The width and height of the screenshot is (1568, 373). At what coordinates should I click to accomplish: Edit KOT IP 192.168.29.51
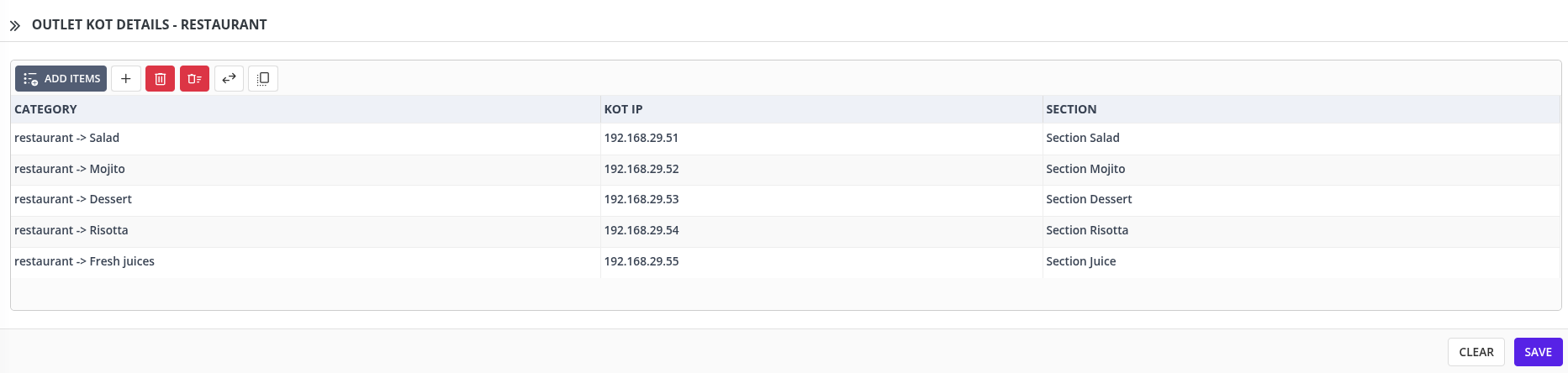tap(641, 138)
